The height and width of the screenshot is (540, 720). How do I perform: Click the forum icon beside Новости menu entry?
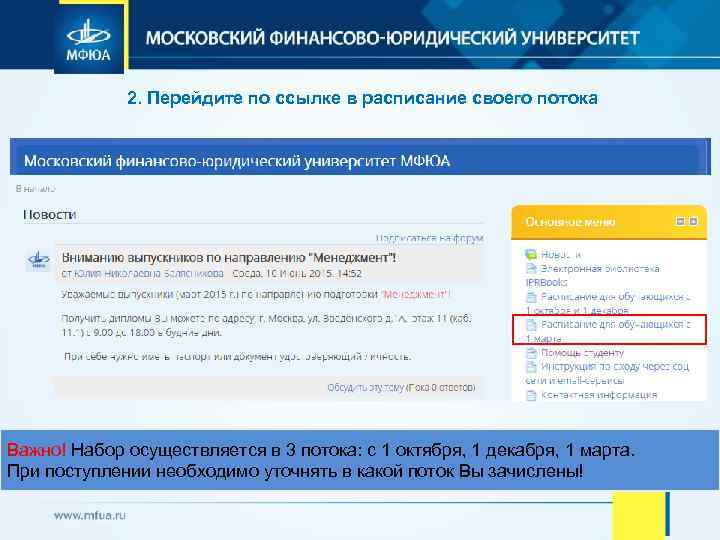click(x=531, y=254)
